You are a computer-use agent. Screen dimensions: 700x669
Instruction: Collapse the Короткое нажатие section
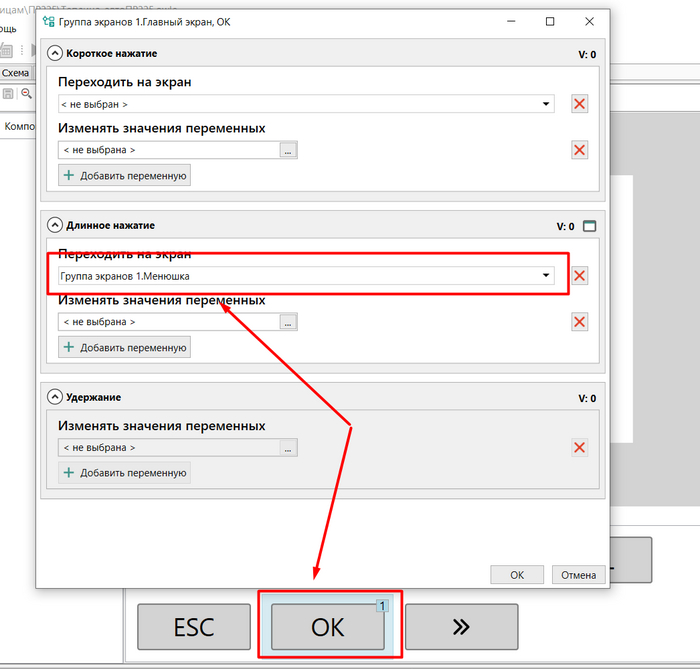[54, 54]
